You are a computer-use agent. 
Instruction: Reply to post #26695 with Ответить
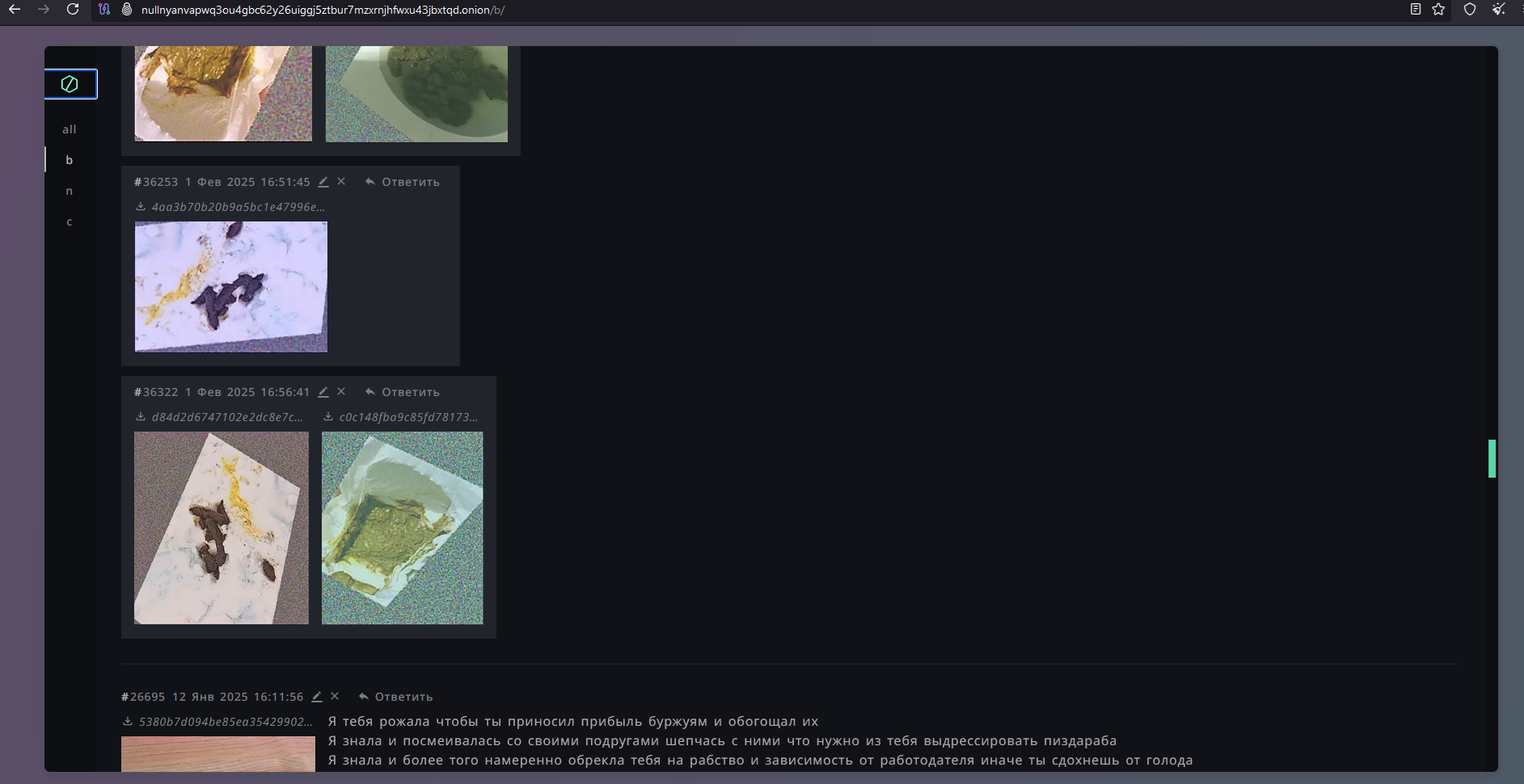click(396, 697)
